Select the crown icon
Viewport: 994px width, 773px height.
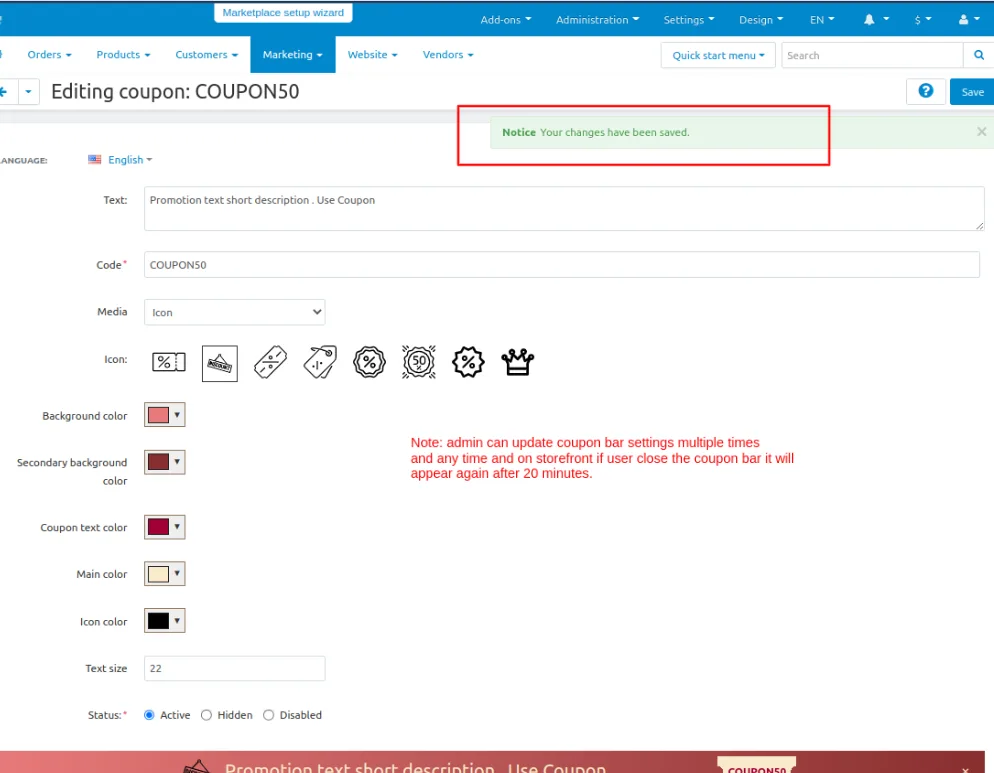click(518, 363)
